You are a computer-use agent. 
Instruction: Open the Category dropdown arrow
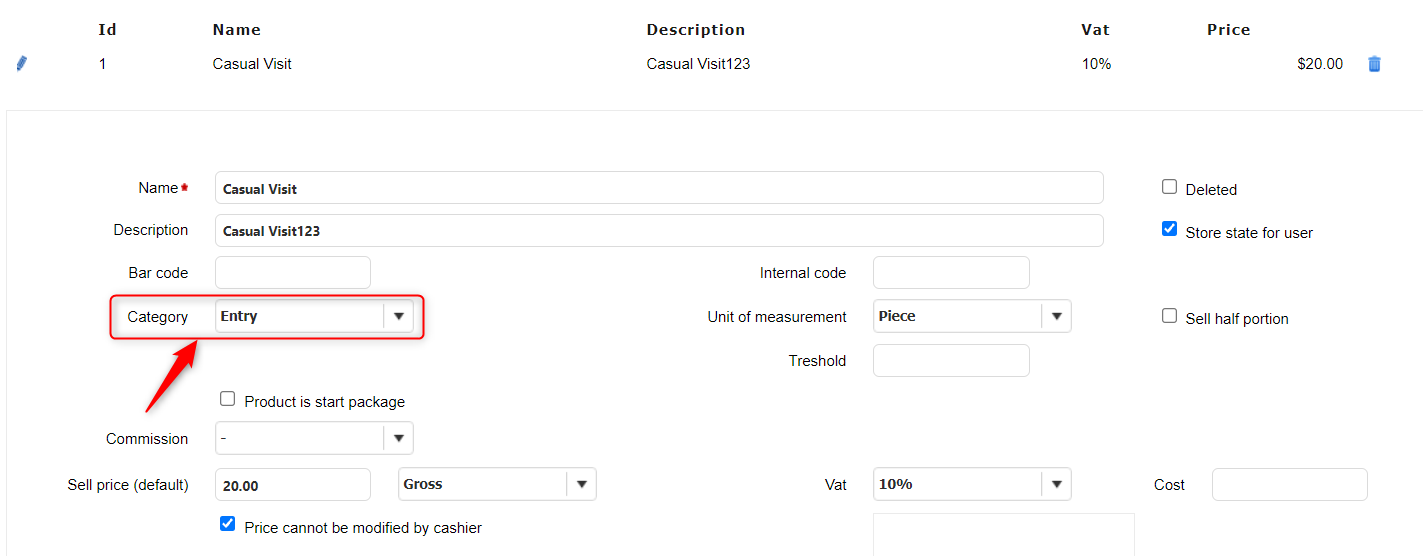coord(398,316)
